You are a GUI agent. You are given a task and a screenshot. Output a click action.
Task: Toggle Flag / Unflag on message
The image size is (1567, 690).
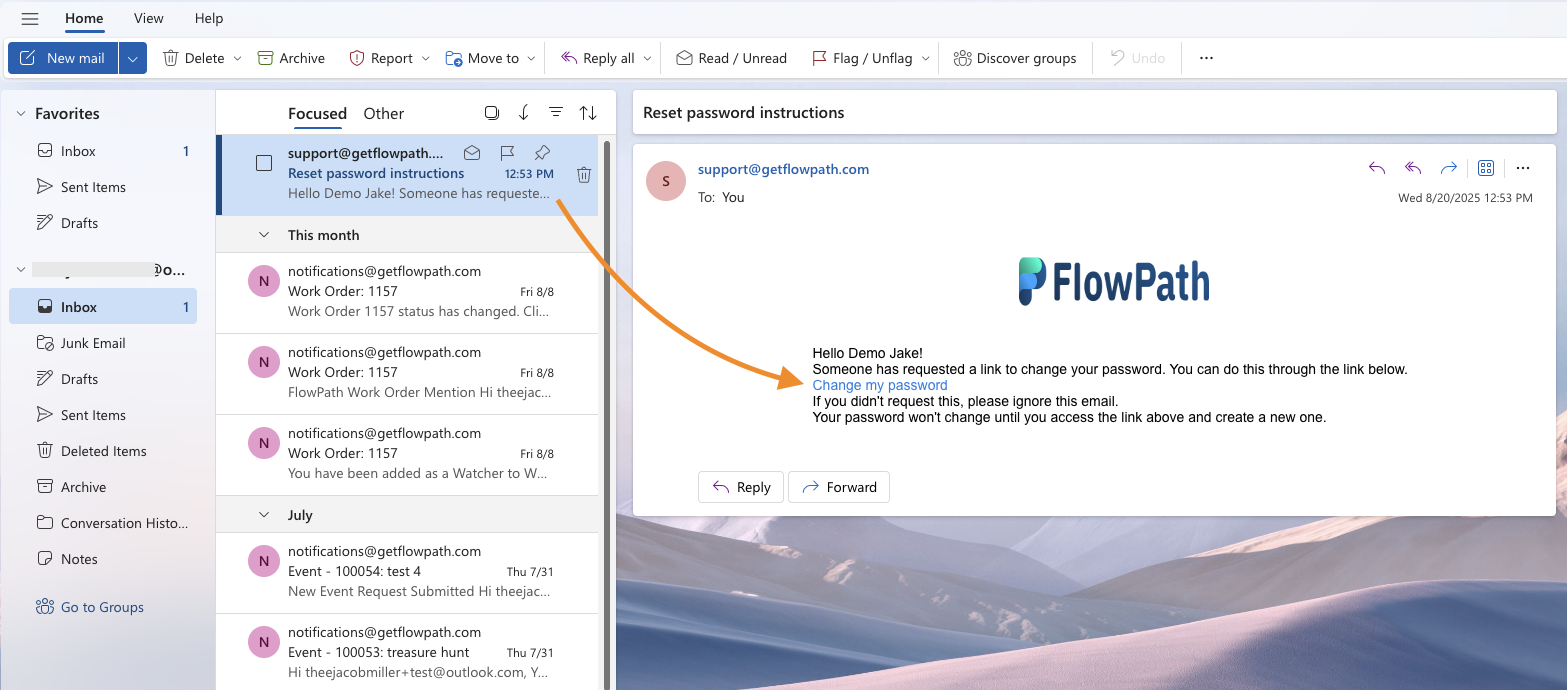coord(861,58)
